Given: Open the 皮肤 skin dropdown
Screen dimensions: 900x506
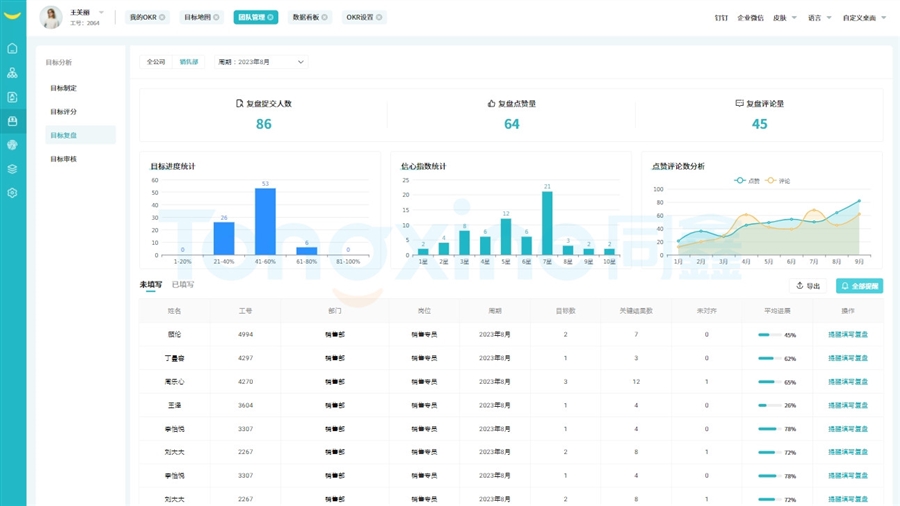Looking at the screenshot, I should tap(785, 18).
